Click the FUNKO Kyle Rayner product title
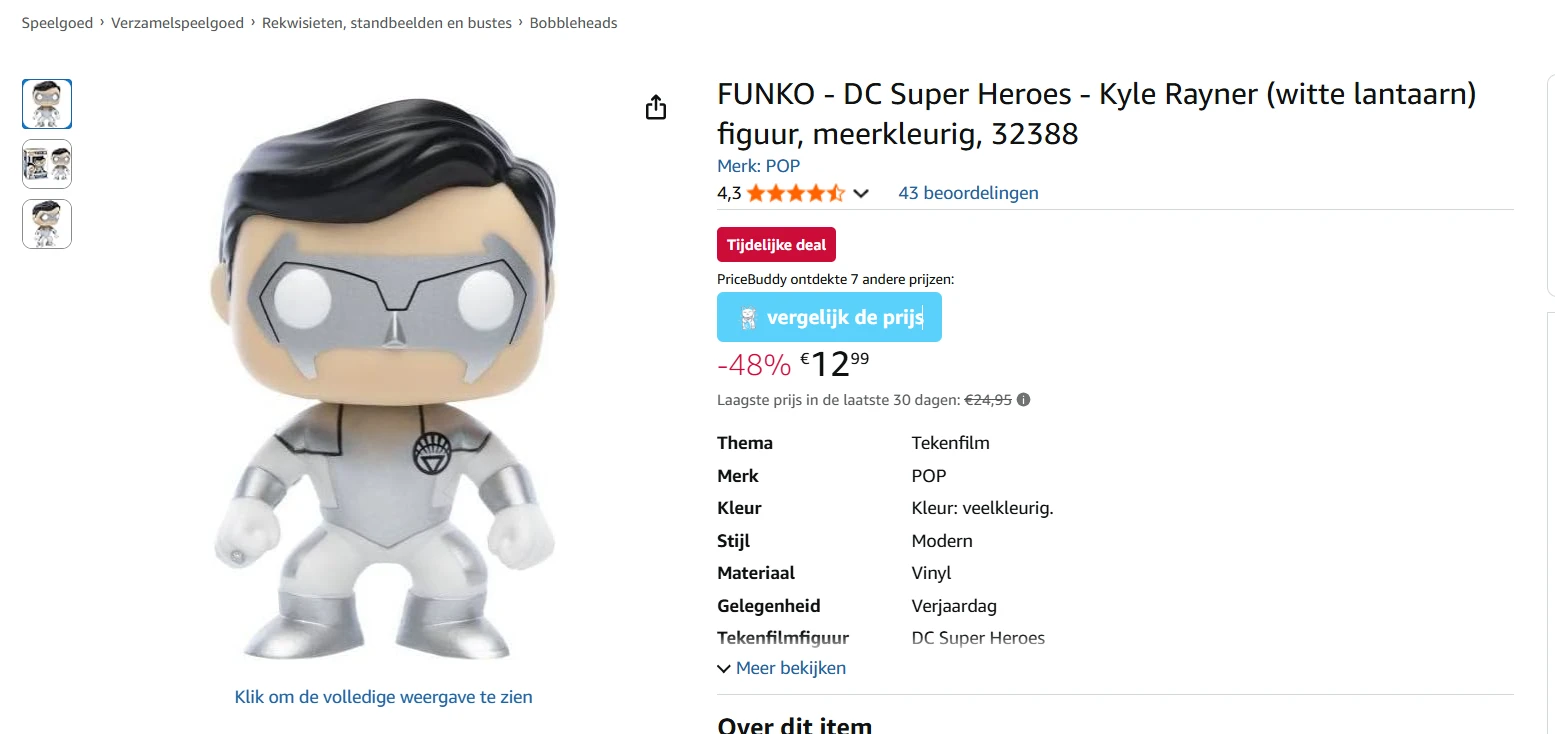This screenshot has height=734, width=1555. (x=1096, y=114)
